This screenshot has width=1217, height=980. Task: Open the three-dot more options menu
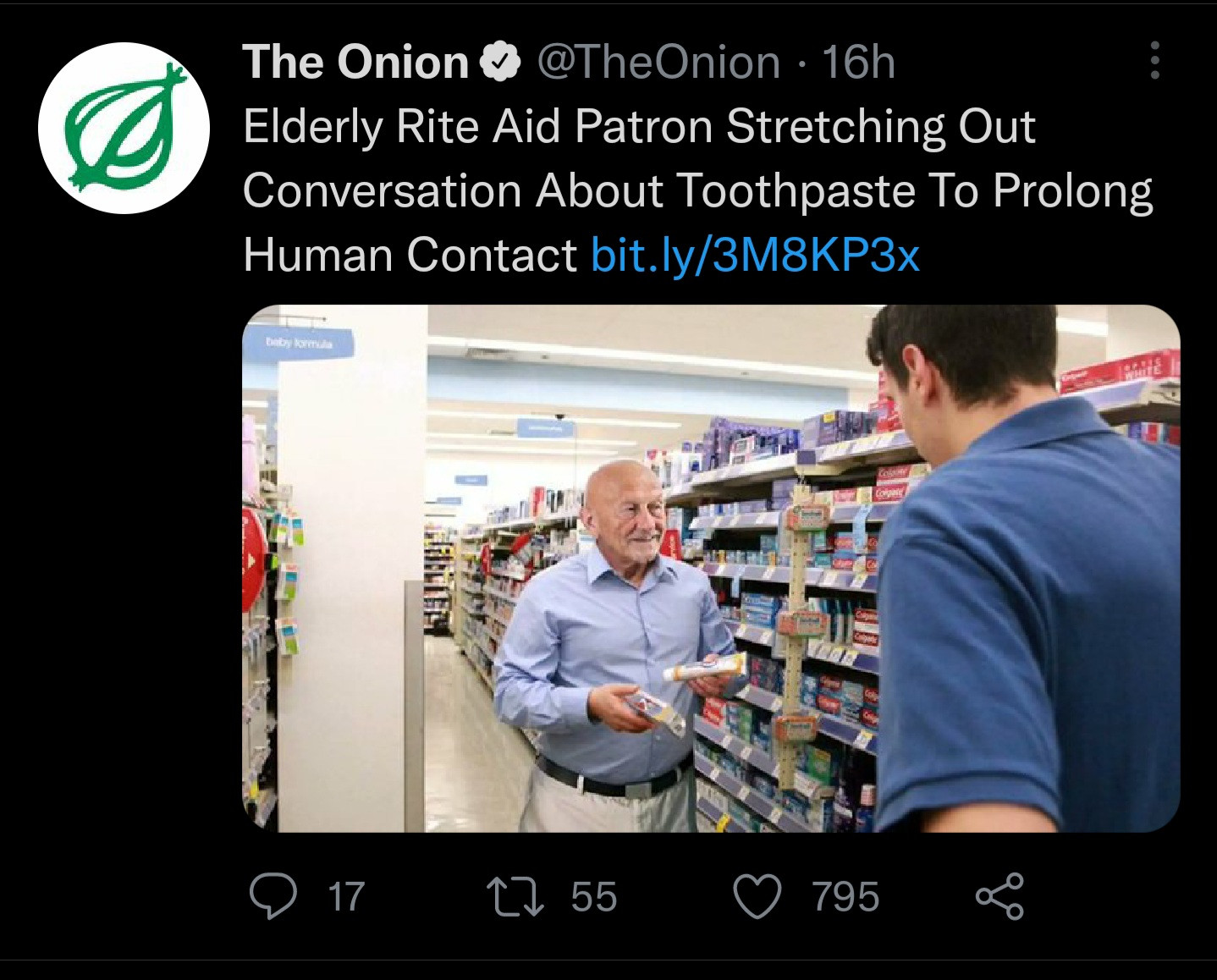click(1154, 61)
